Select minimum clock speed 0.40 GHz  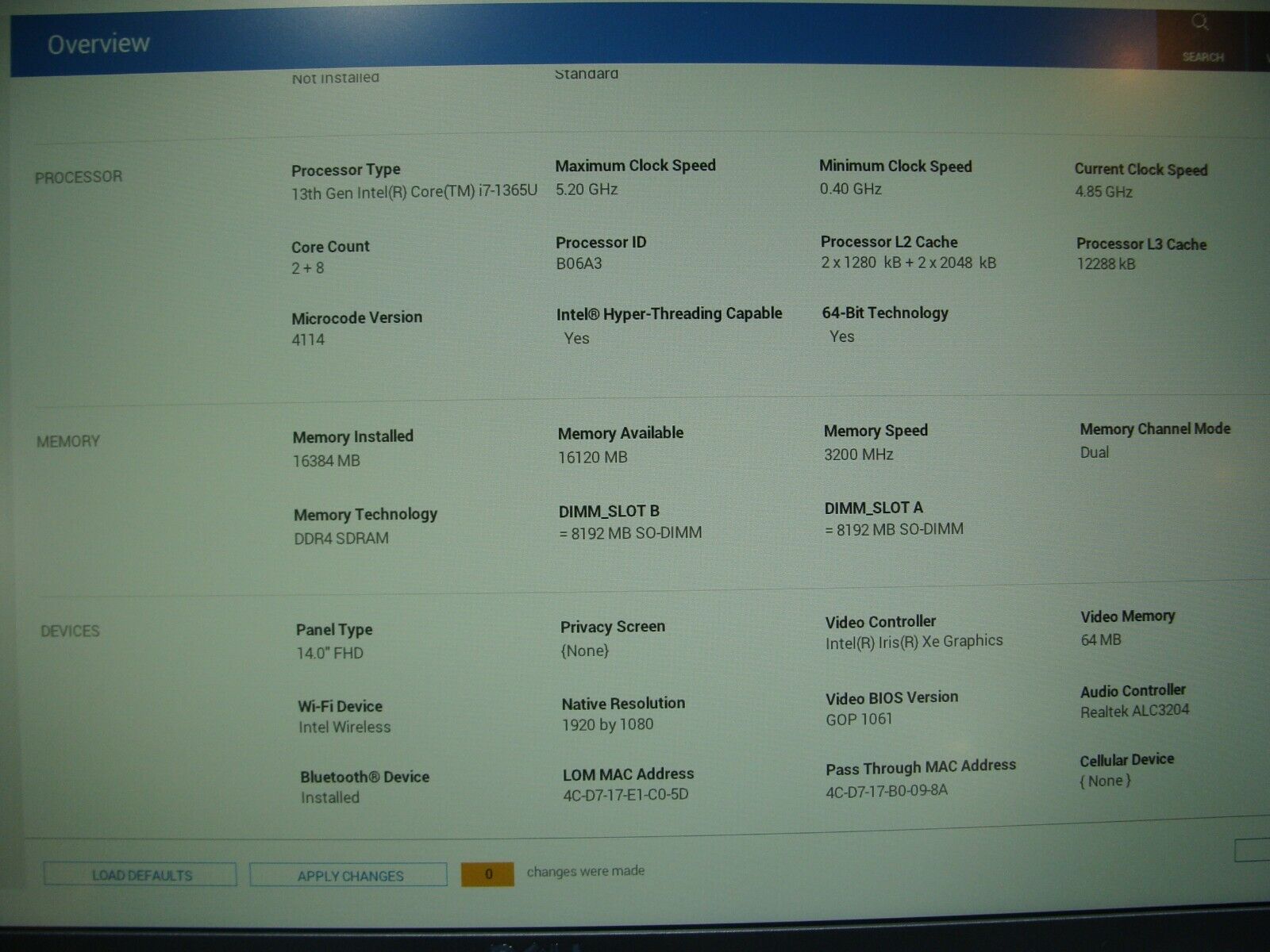(851, 189)
